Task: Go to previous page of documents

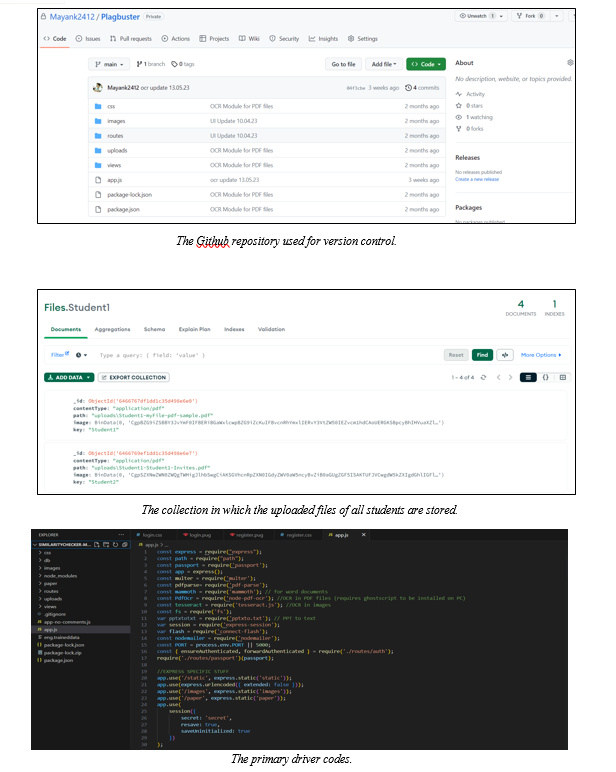Action: (x=498, y=378)
